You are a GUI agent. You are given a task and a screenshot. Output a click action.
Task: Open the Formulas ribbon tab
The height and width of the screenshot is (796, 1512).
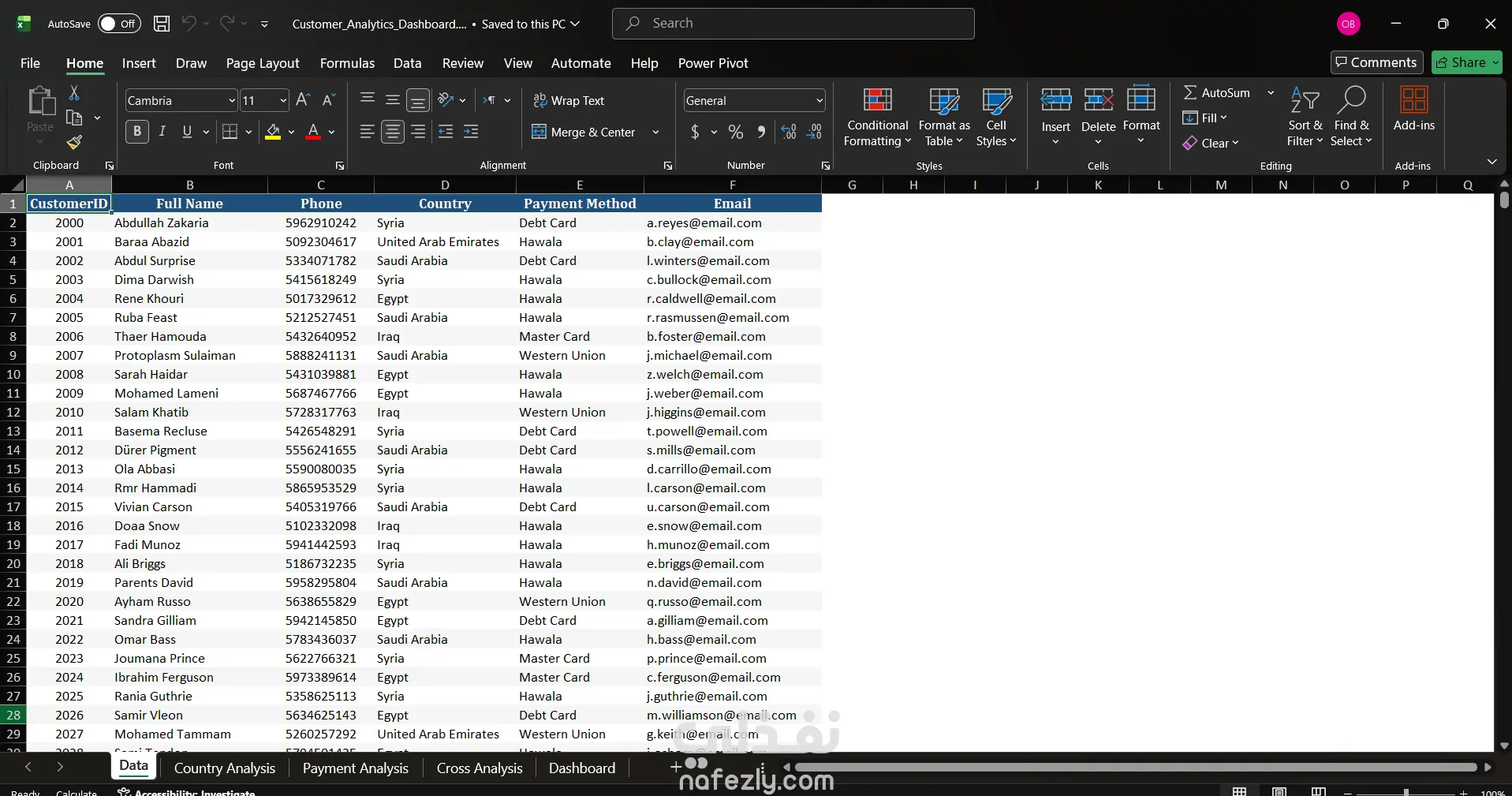[347, 63]
